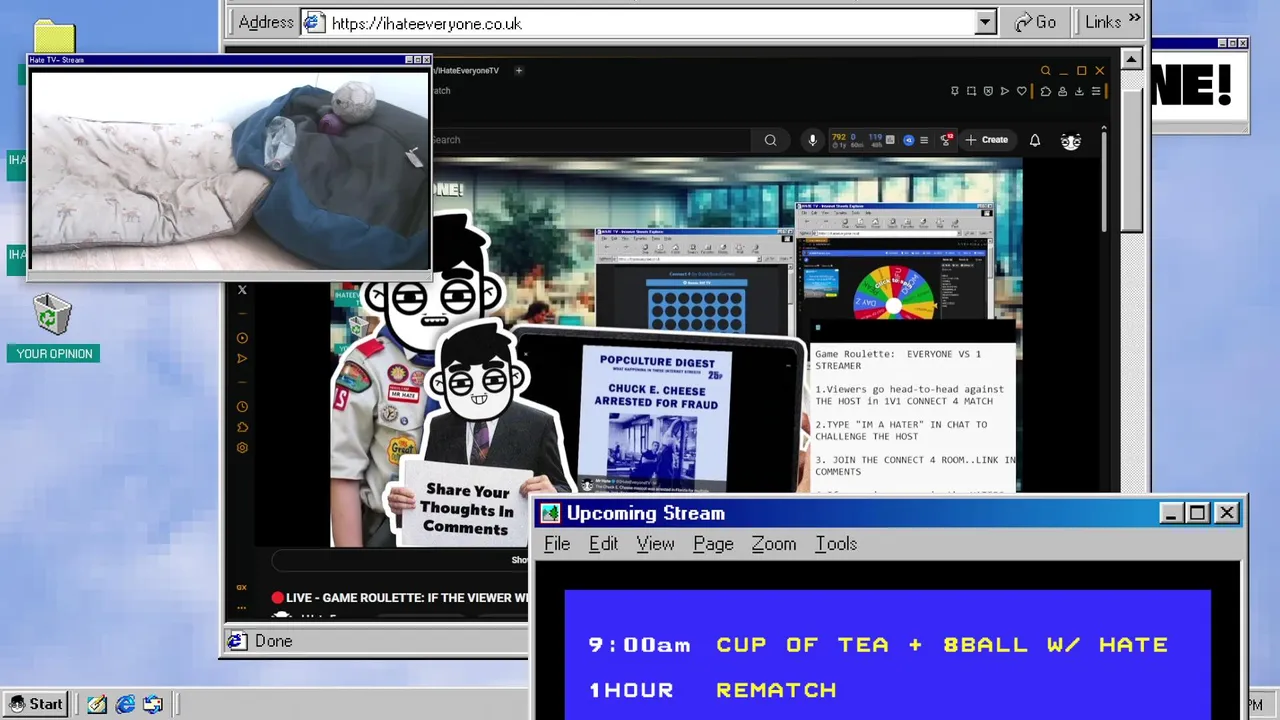Click LIVE - GAME ROULETTE stream title
Image resolution: width=1280 pixels, height=720 pixels.
[x=407, y=598]
